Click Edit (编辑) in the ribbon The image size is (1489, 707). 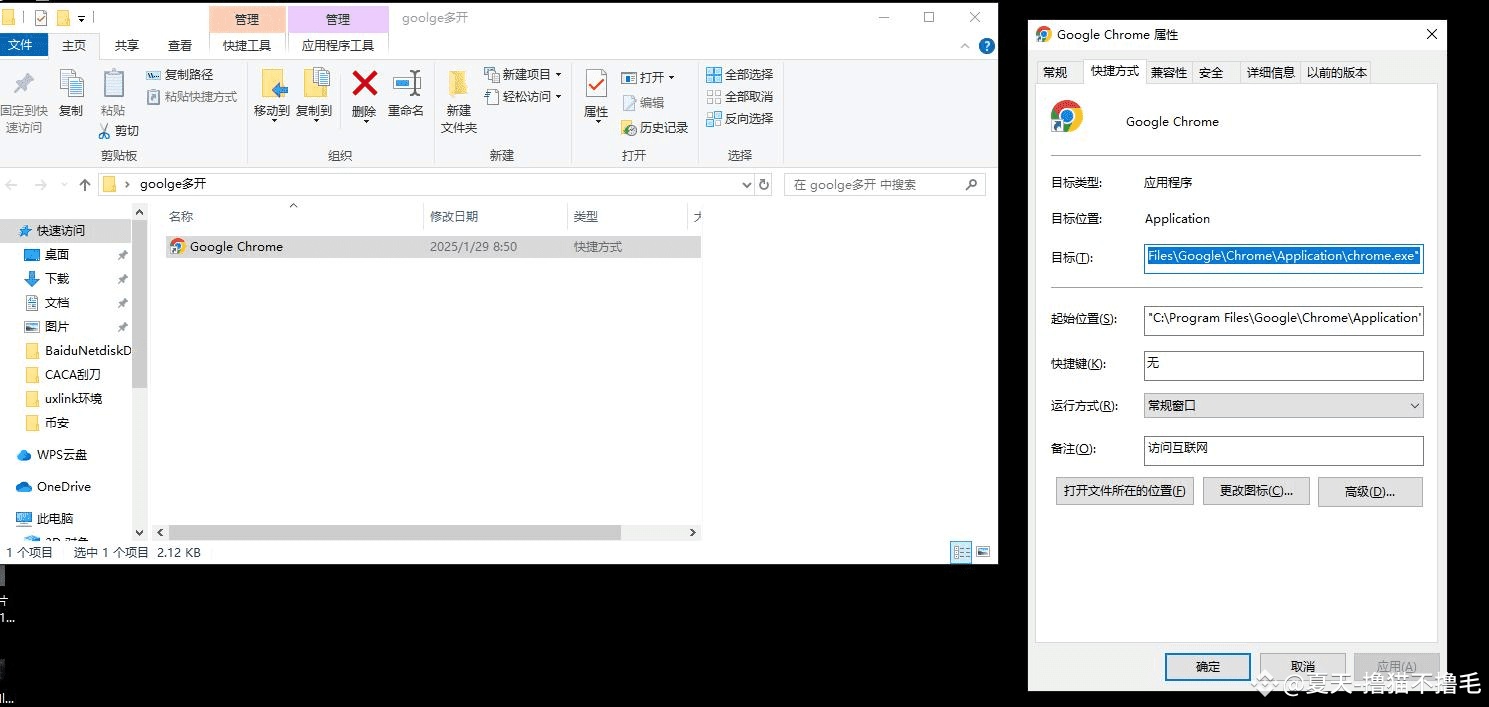[x=643, y=103]
